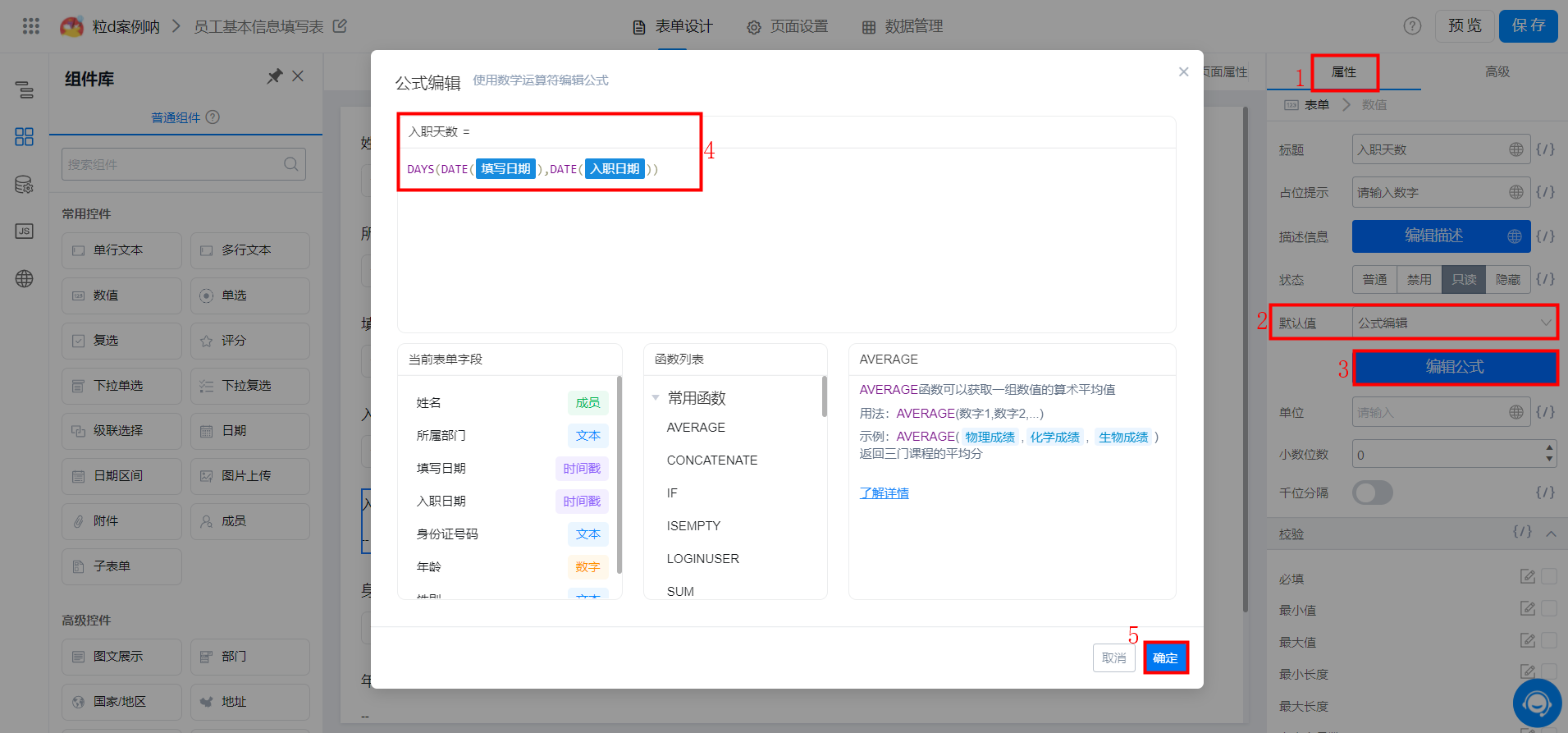Click the 小数位数 number input
Image resolution: width=1568 pixels, height=733 pixels.
pos(1455,454)
